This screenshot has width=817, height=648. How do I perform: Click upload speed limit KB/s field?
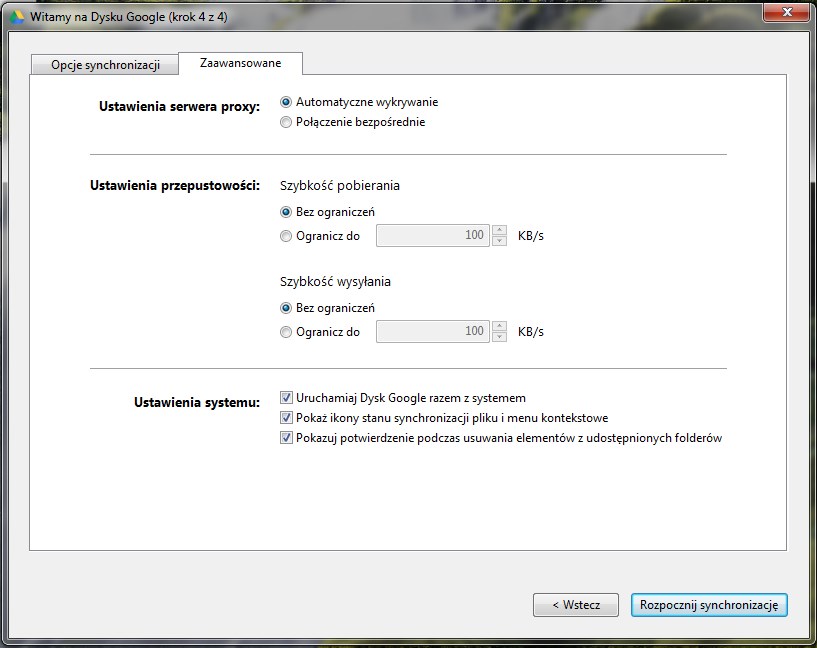pos(432,331)
